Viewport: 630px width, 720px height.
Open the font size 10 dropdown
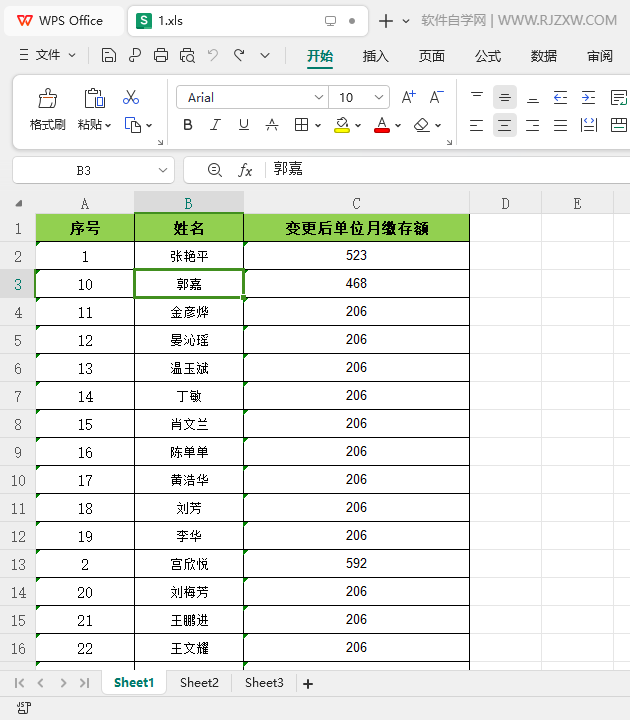379,97
